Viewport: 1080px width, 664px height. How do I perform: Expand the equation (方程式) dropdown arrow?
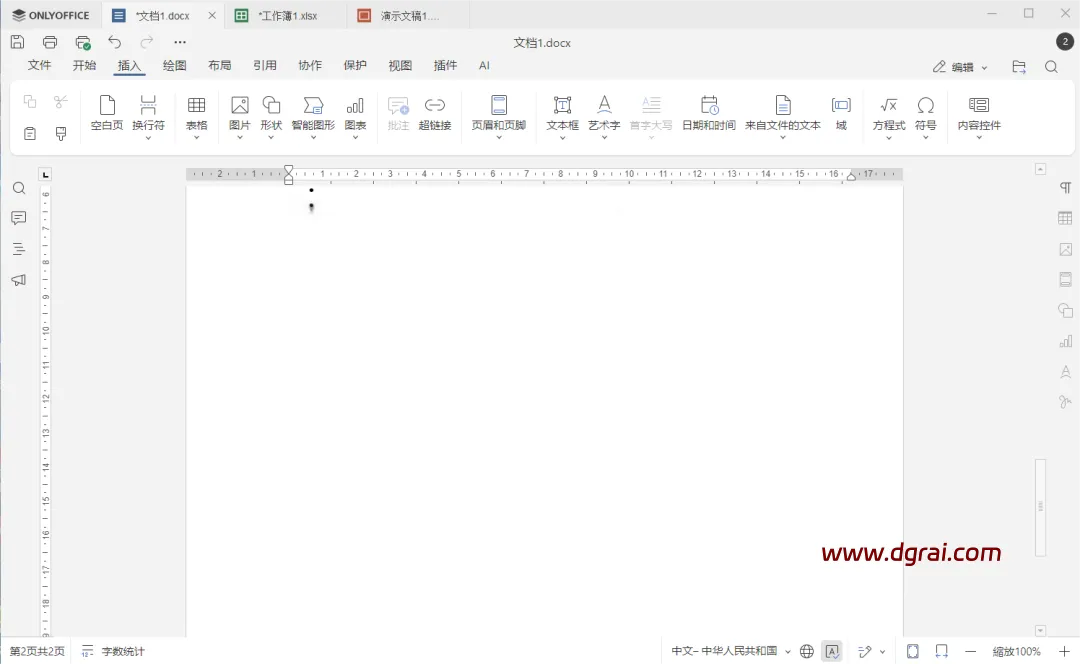(889, 137)
